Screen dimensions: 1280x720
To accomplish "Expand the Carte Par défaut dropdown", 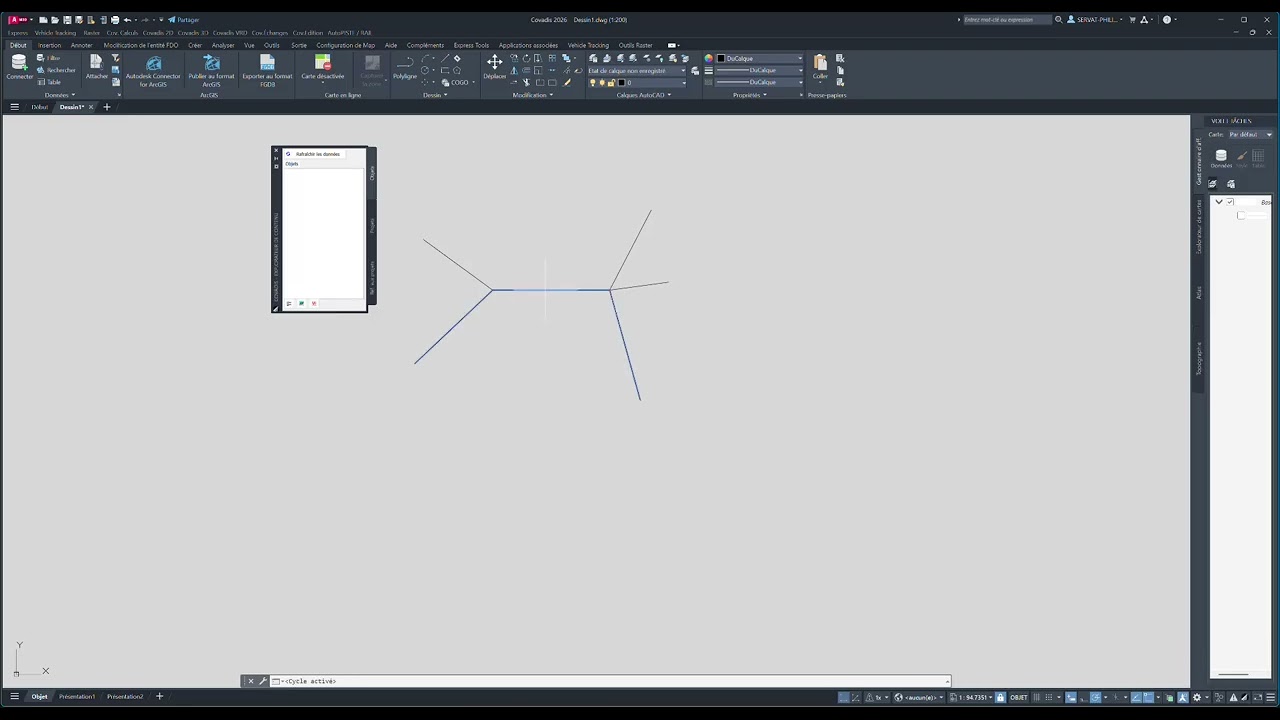I will click(x=1250, y=134).
